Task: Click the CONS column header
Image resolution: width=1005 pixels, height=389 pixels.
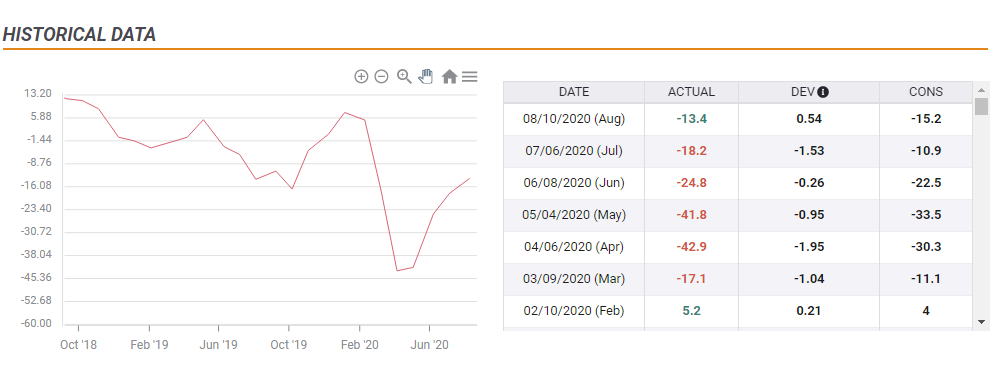Action: click(926, 92)
